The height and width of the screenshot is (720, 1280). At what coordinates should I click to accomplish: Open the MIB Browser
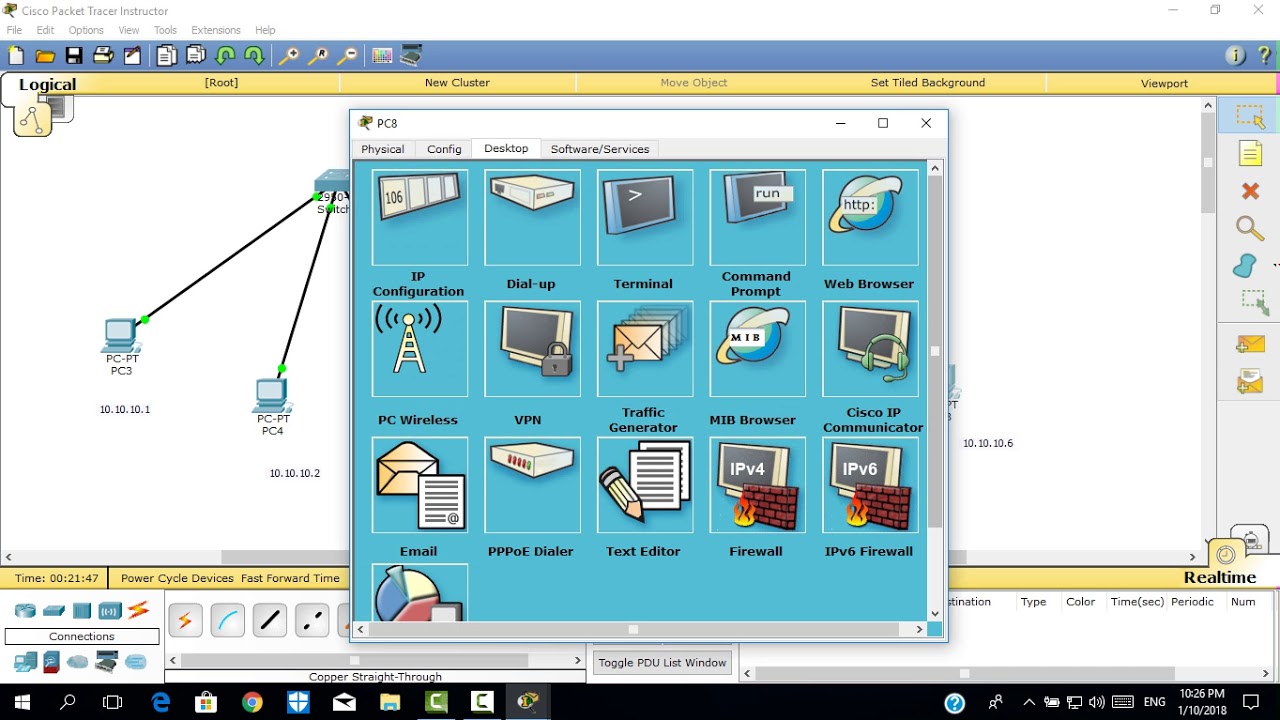point(757,349)
